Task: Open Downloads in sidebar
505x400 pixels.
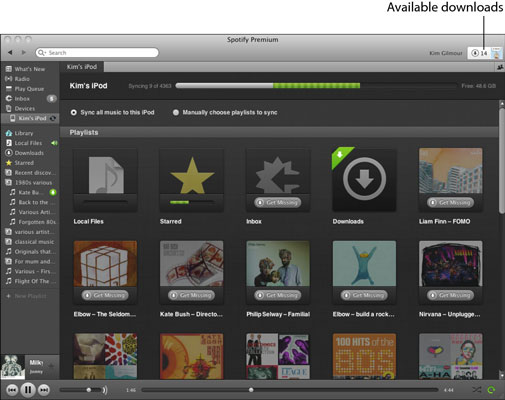Action: 29,153
